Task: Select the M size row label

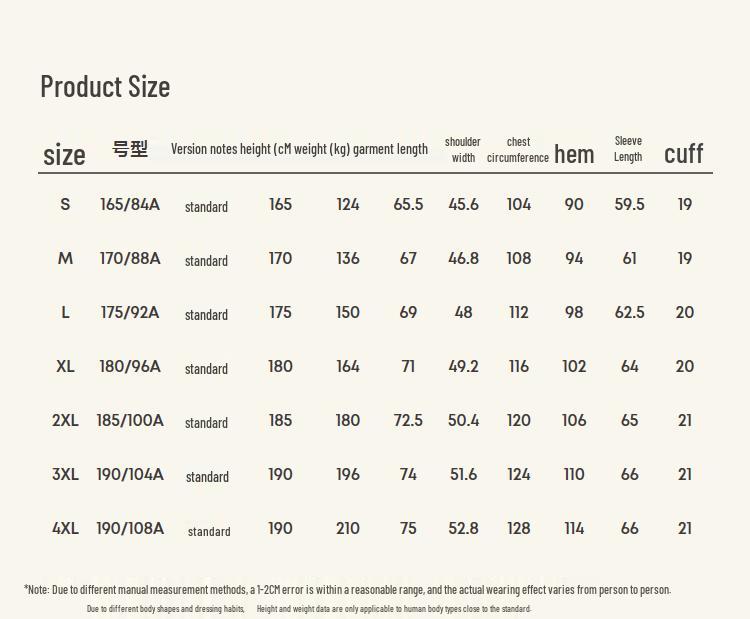Action: point(65,258)
